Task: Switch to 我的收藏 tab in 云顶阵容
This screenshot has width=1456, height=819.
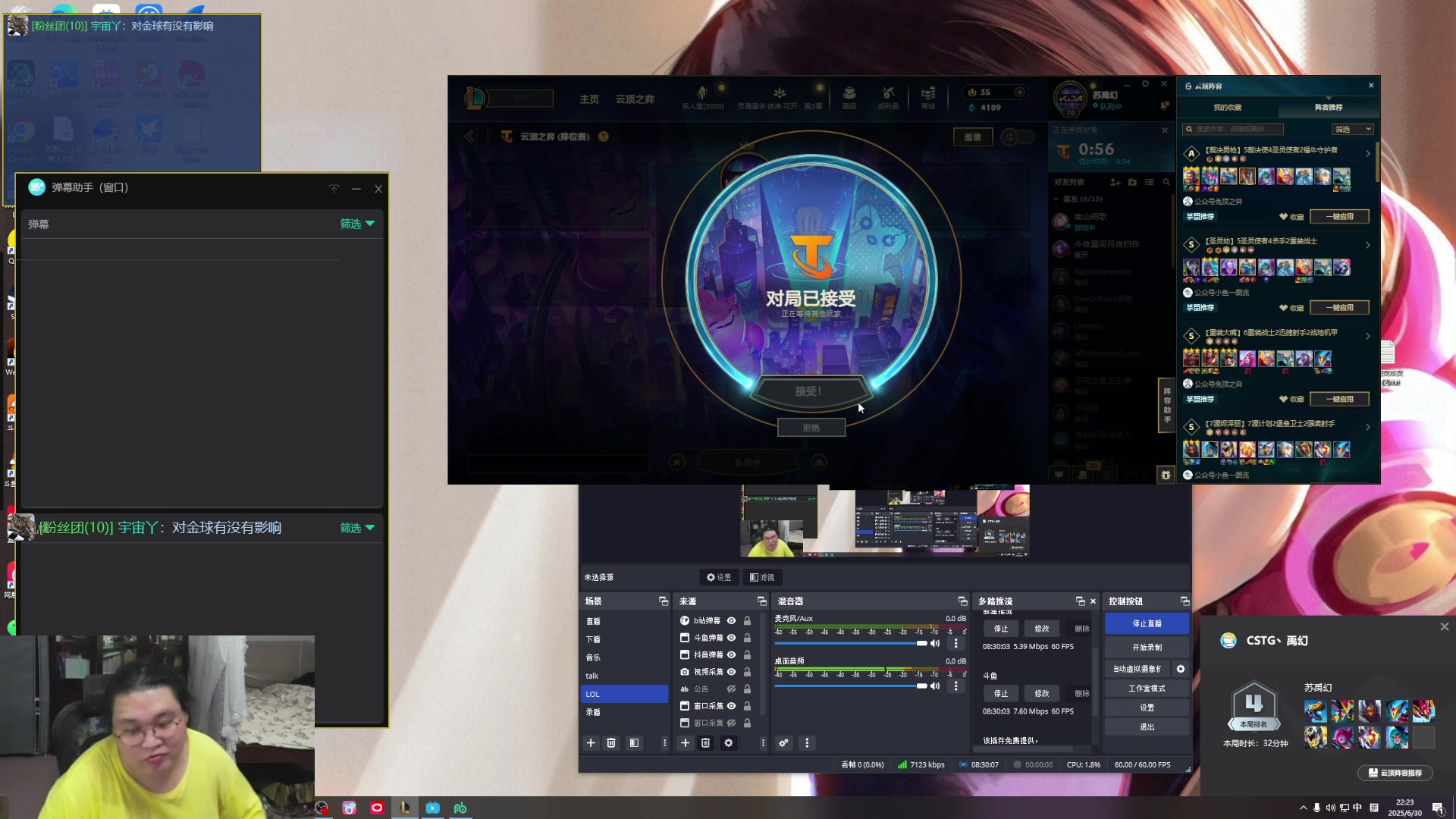Action: coord(1227,107)
